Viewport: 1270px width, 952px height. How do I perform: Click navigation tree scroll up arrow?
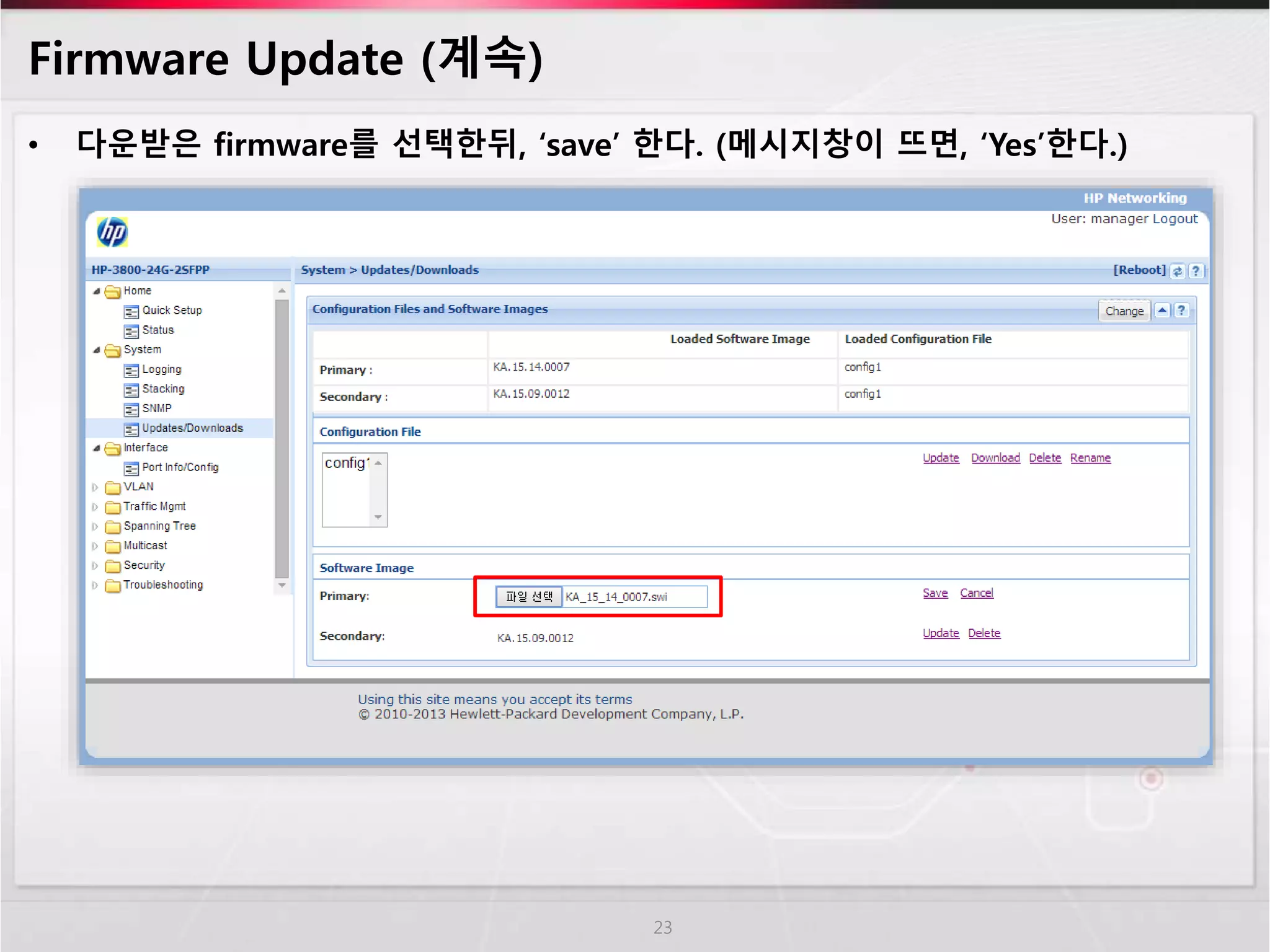tap(282, 291)
